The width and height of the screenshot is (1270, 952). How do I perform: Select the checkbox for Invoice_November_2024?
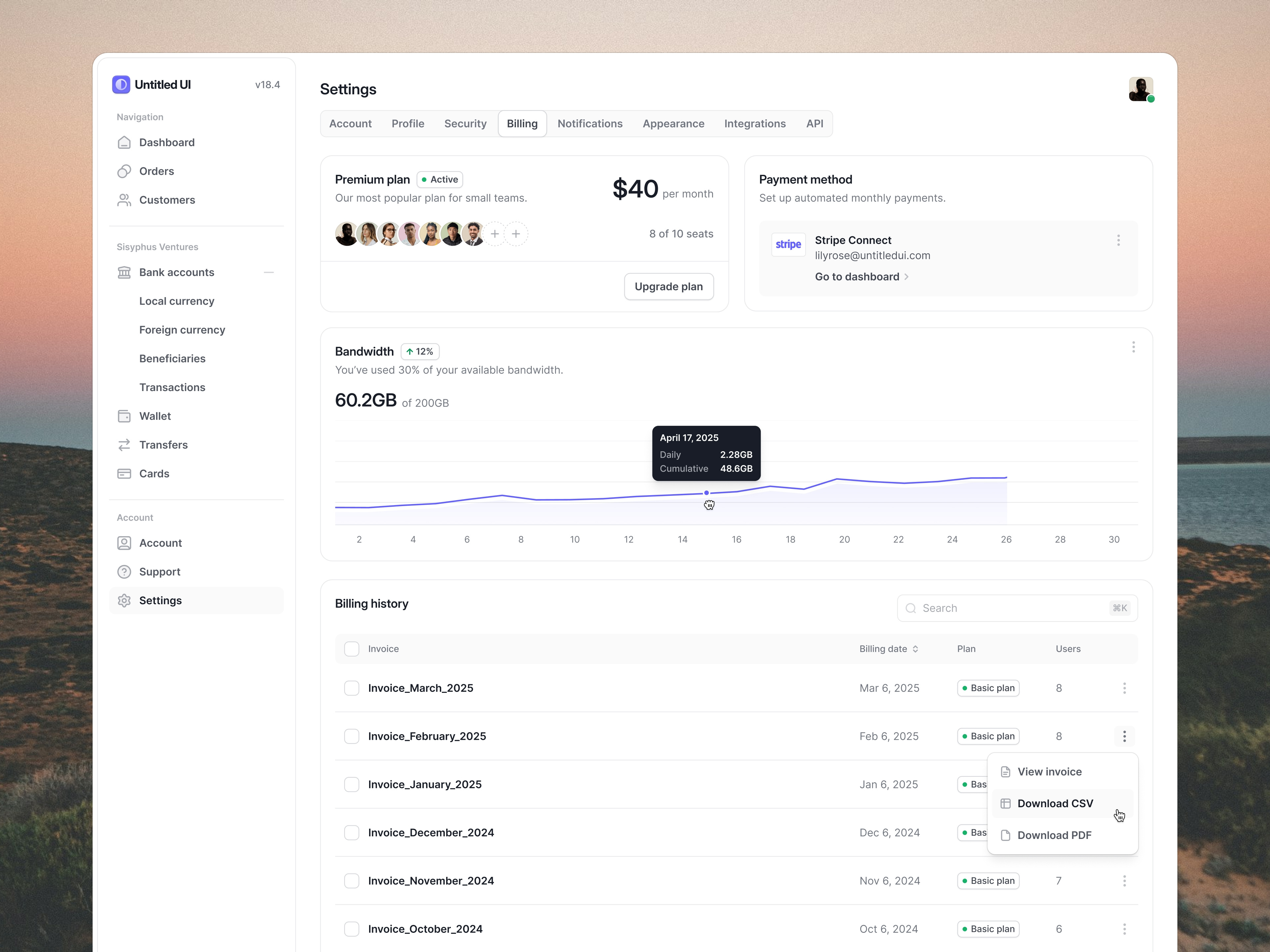coord(352,880)
